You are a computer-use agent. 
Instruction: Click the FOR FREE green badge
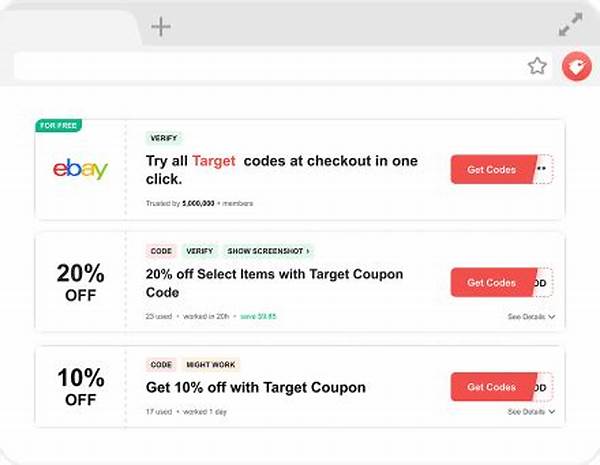[x=59, y=126]
